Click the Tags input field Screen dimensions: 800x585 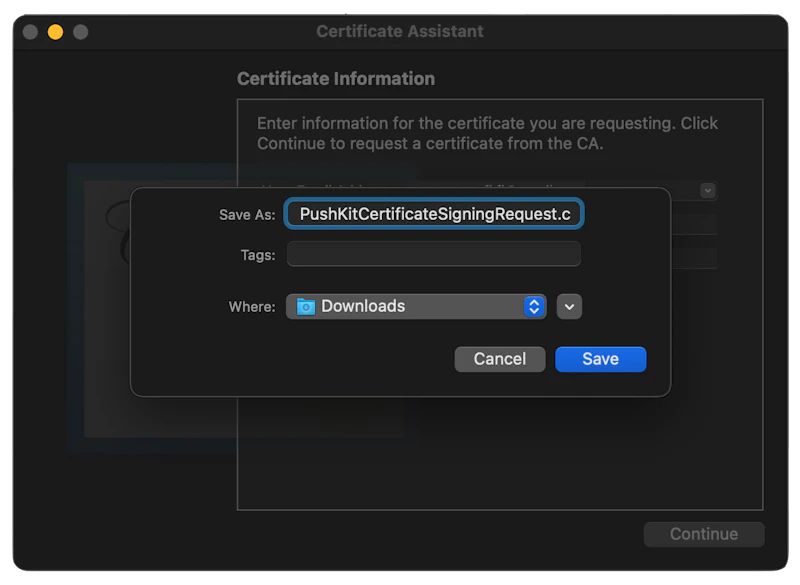tap(434, 254)
